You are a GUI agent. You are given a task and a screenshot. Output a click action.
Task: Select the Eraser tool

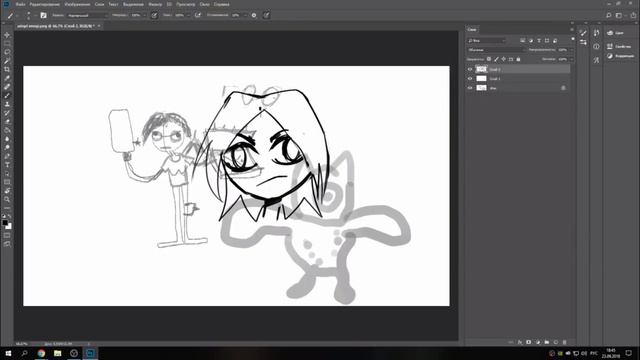[7, 121]
